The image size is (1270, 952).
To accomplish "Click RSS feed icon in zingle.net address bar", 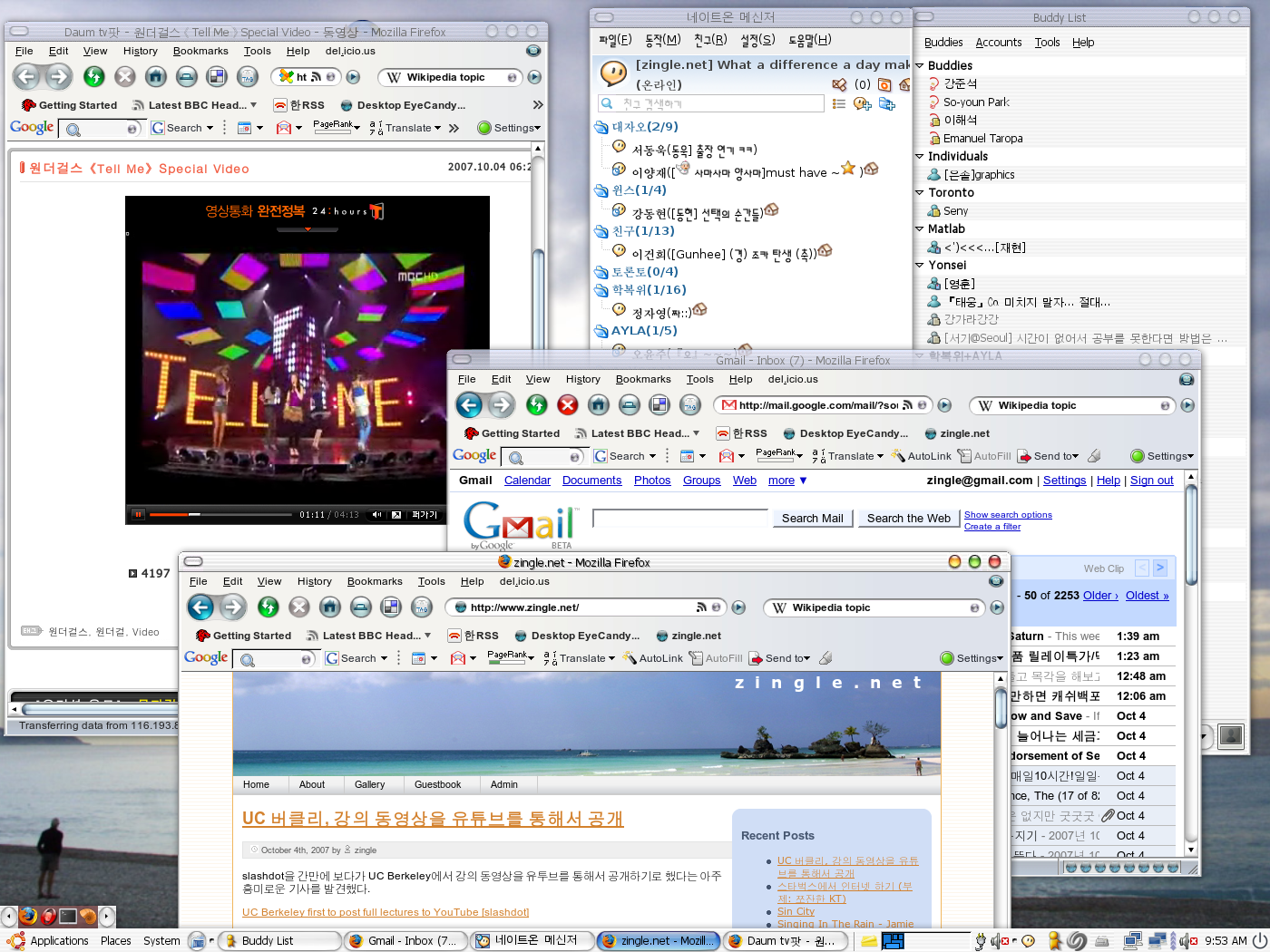I will click(701, 607).
